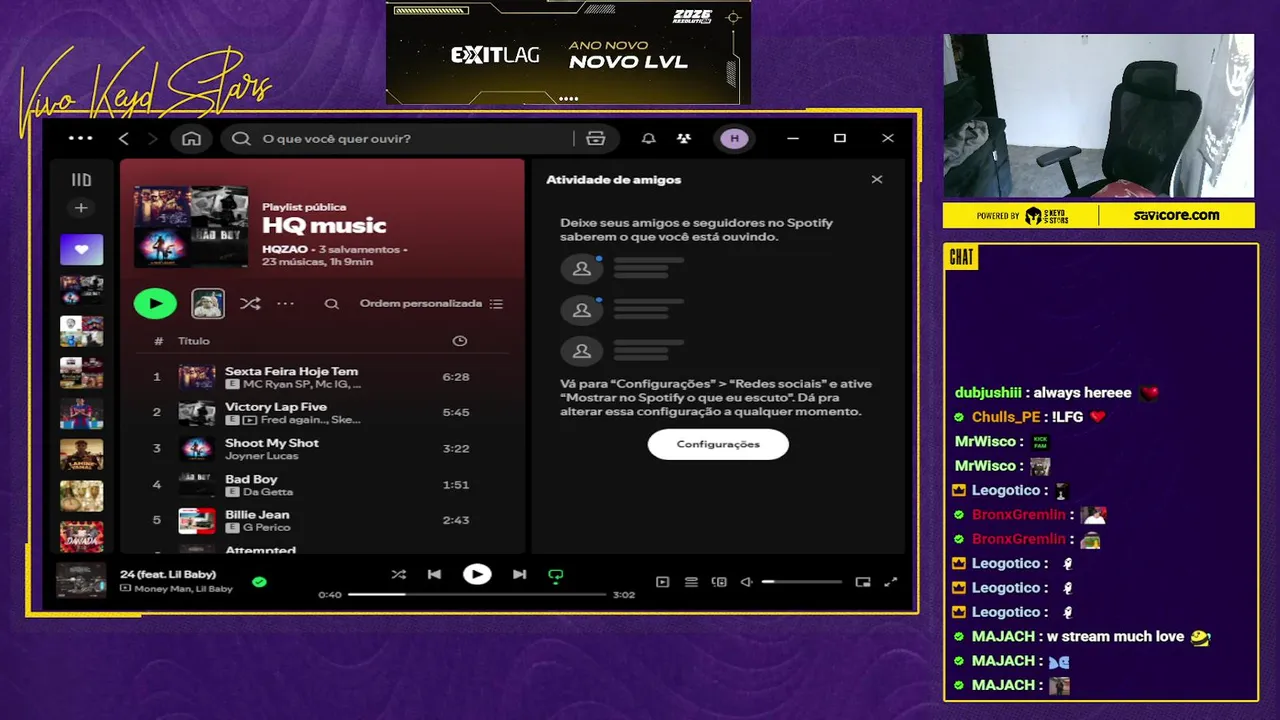Enter full screen with the expand icon
Viewport: 1280px width, 720px height.
point(891,582)
